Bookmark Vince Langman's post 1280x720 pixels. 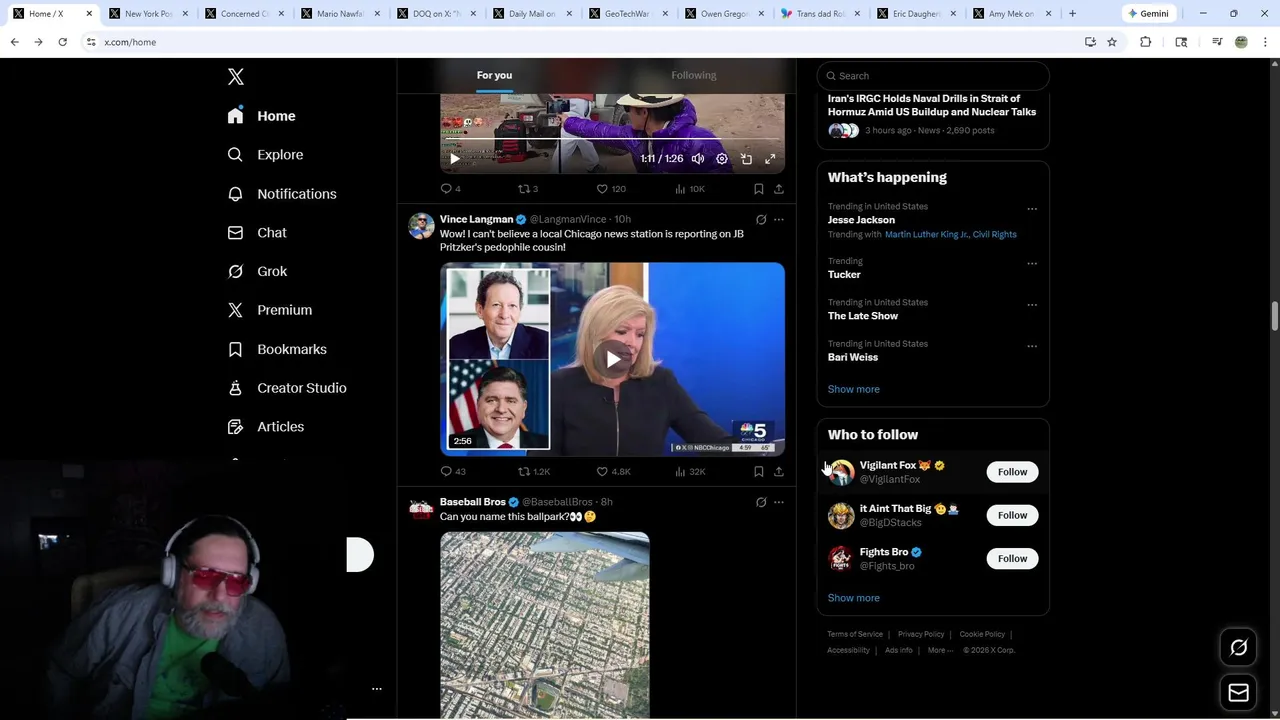[x=759, y=472]
